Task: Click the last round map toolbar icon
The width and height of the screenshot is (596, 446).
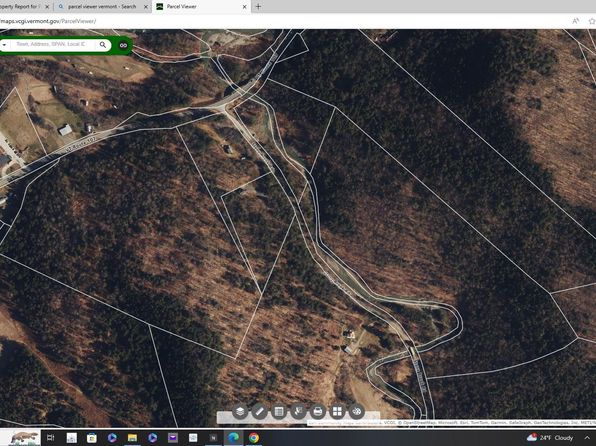Action: (357, 411)
